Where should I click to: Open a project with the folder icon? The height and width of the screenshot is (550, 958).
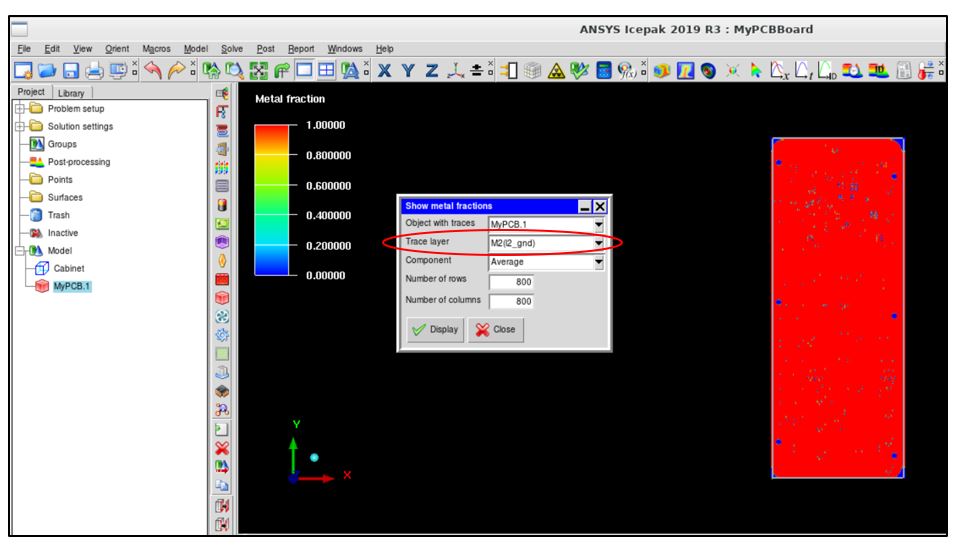click(x=46, y=70)
